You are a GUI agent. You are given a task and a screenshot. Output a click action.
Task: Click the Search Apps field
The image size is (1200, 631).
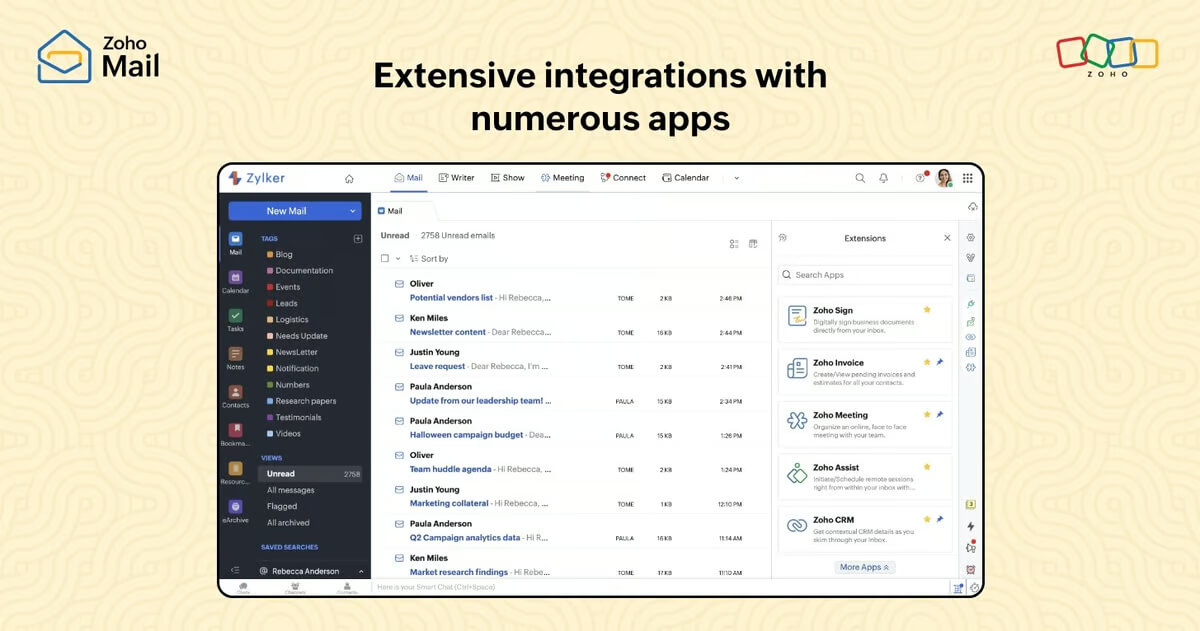click(x=865, y=275)
